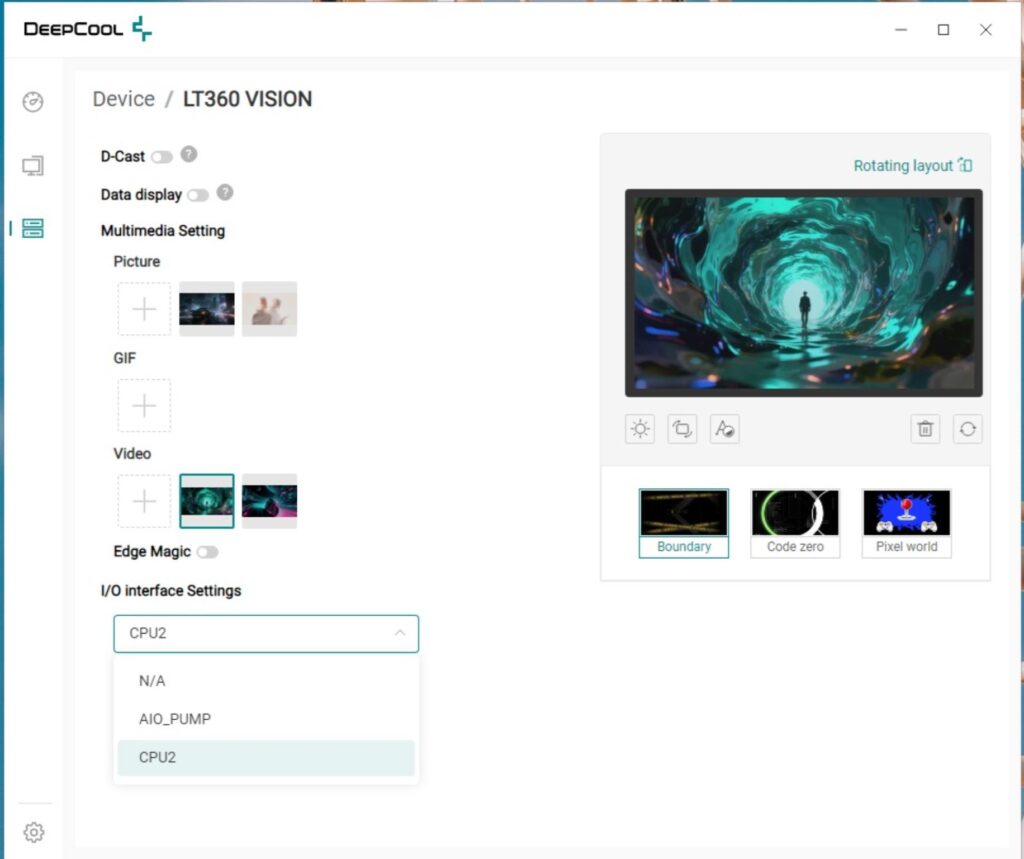The height and width of the screenshot is (859, 1024).
Task: Click the Device breadcrumb
Action: [x=123, y=99]
